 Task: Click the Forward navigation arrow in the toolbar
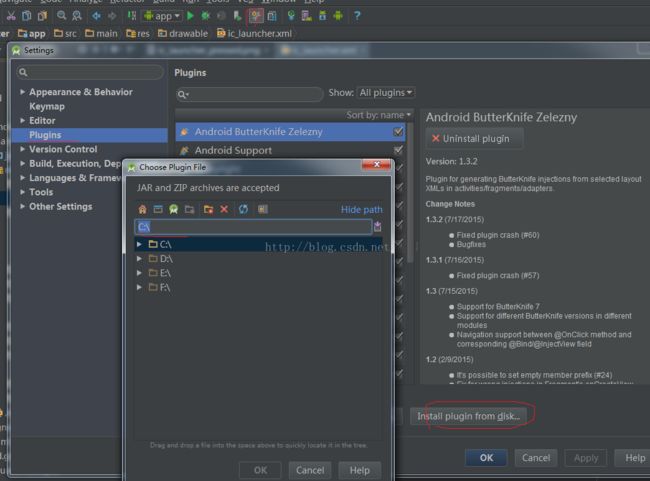pyautogui.click(x=112, y=16)
